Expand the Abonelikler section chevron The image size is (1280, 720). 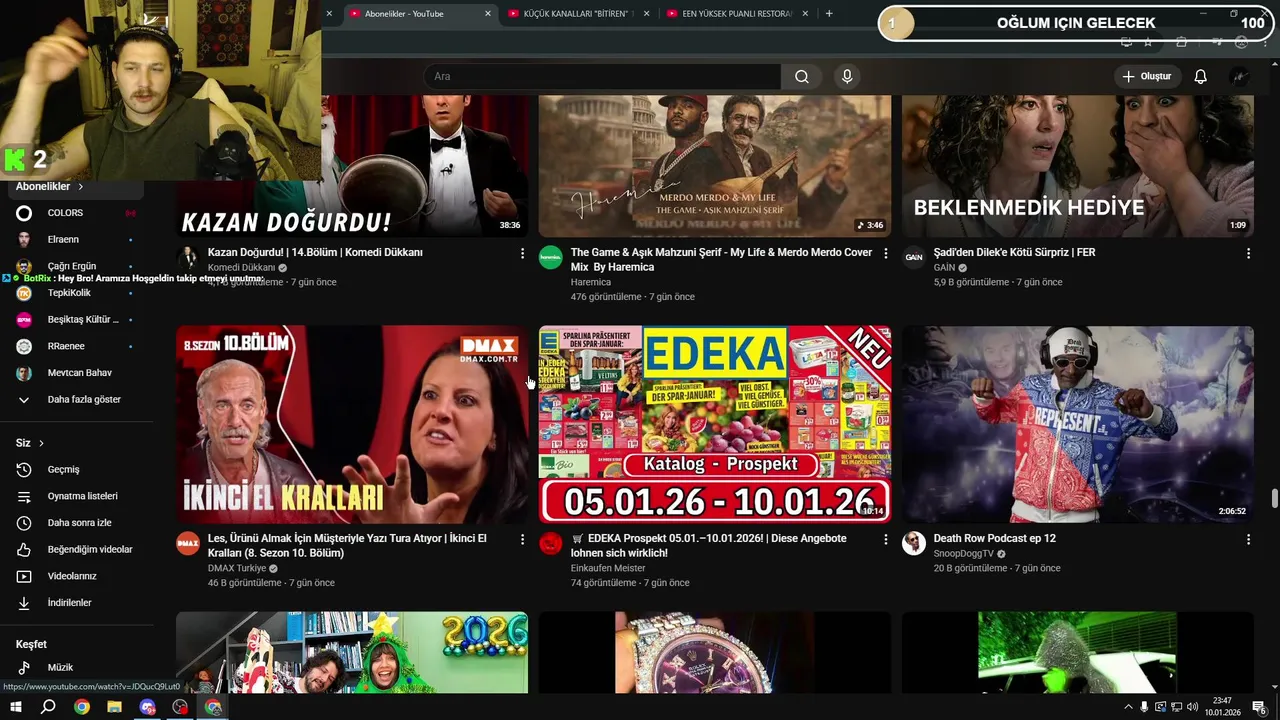81,187
